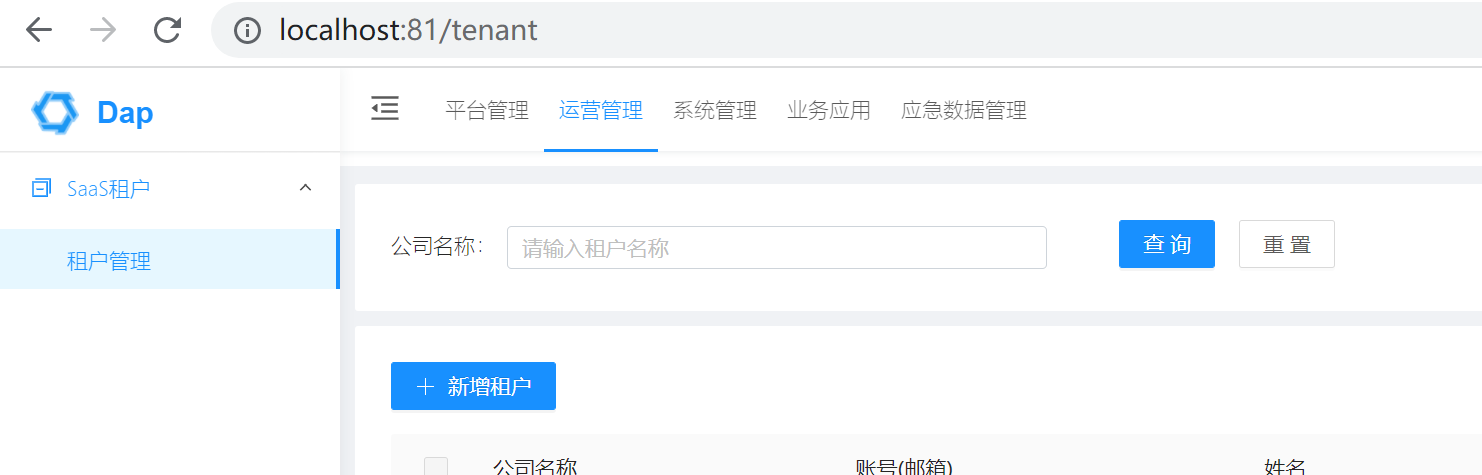The image size is (1482, 475).
Task: Click the plus icon on 新增租户
Action: click(x=425, y=387)
